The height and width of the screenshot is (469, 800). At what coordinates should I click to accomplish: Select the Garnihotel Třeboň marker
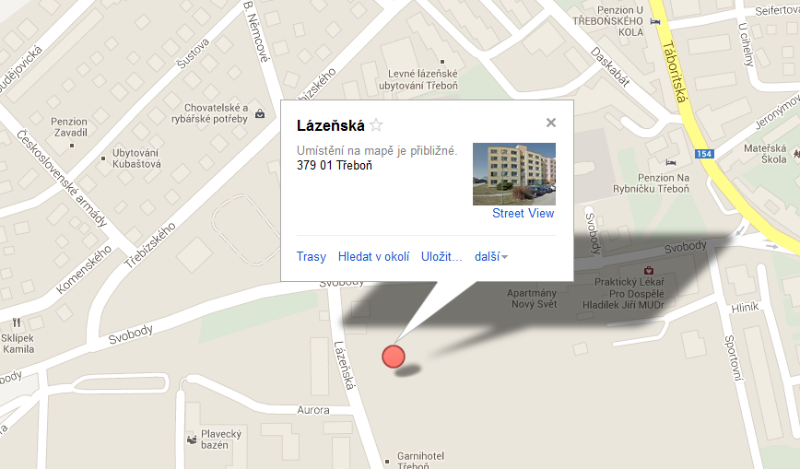387,461
